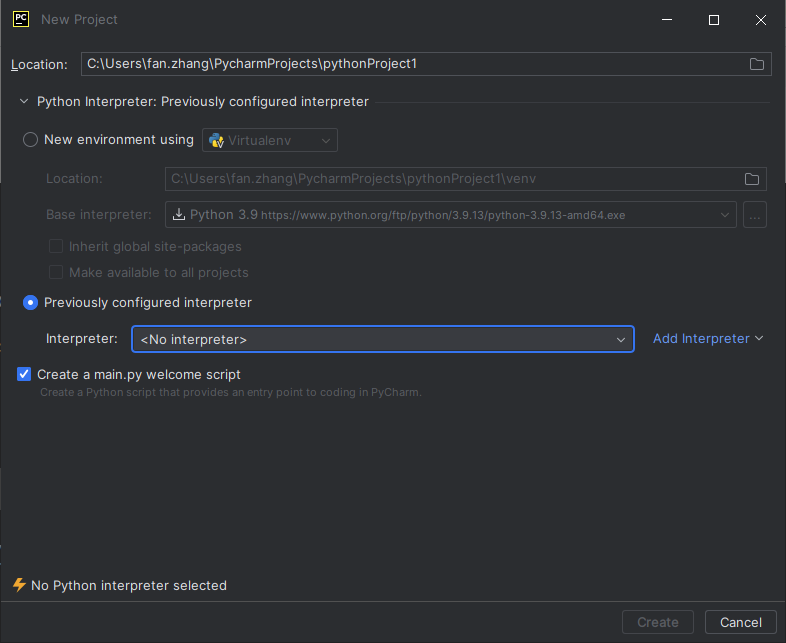Screen dimensions: 786x643
Task: Click the Base interpreter: label
Action: pyautogui.click(x=99, y=215)
